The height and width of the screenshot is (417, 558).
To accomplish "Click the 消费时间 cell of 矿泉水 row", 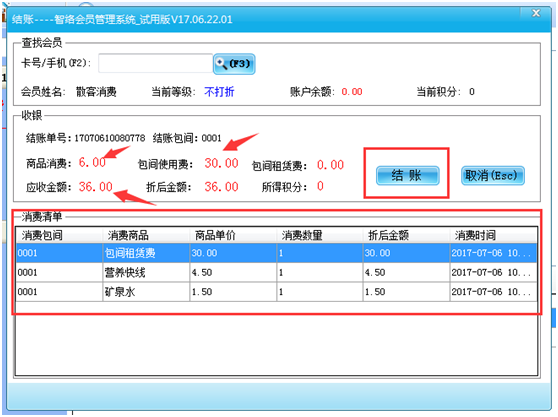I will pos(493,292).
